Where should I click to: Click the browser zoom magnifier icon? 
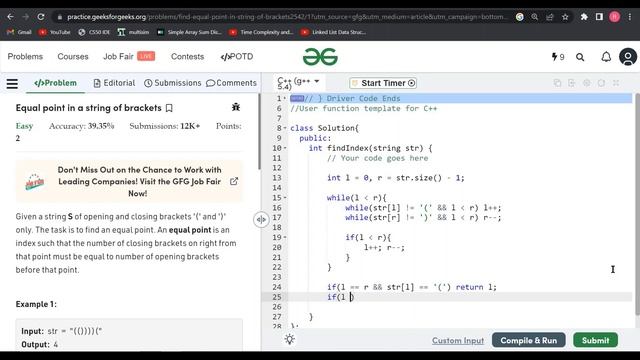(x=535, y=17)
